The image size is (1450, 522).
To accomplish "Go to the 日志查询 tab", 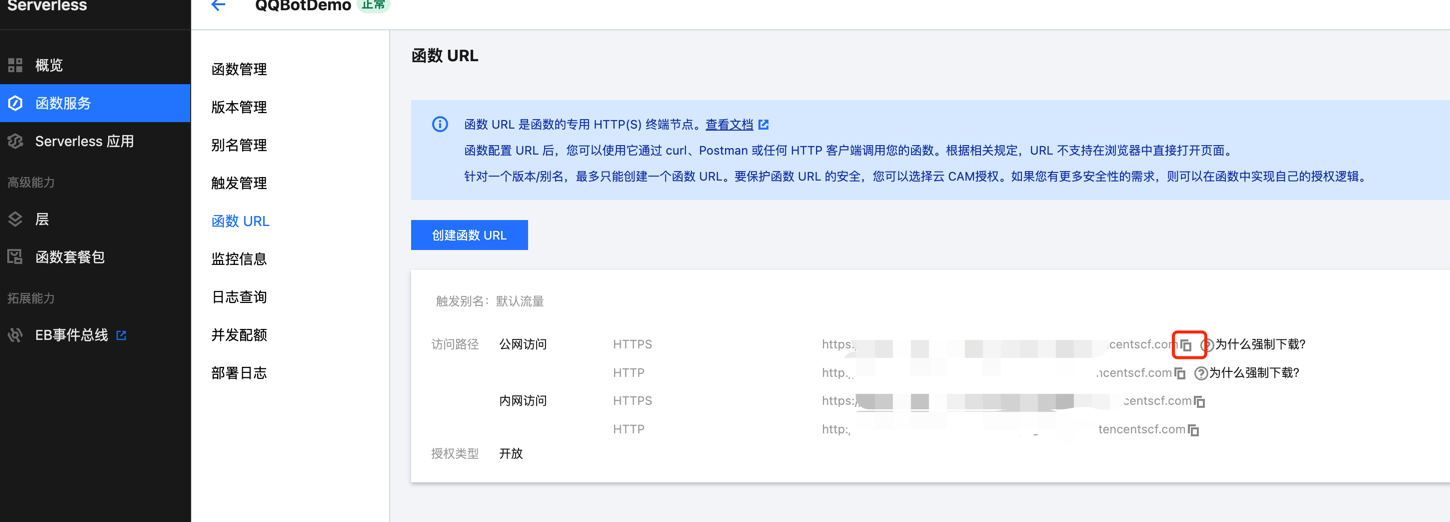I will [239, 297].
